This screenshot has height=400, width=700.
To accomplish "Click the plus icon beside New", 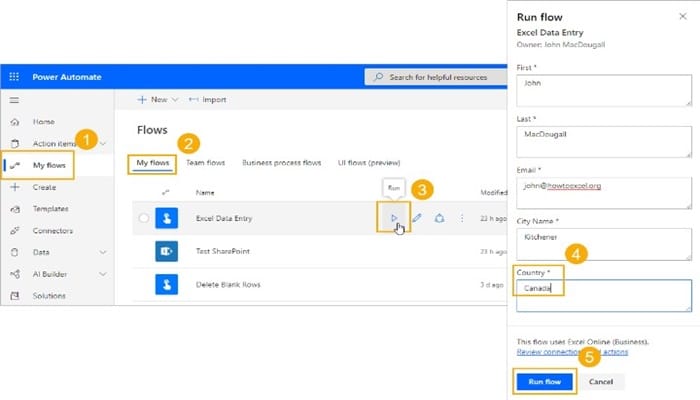I will coord(142,100).
